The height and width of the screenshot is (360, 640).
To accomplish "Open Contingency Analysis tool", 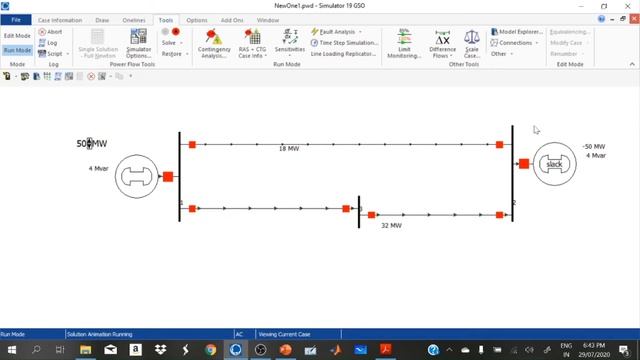I will pos(214,43).
